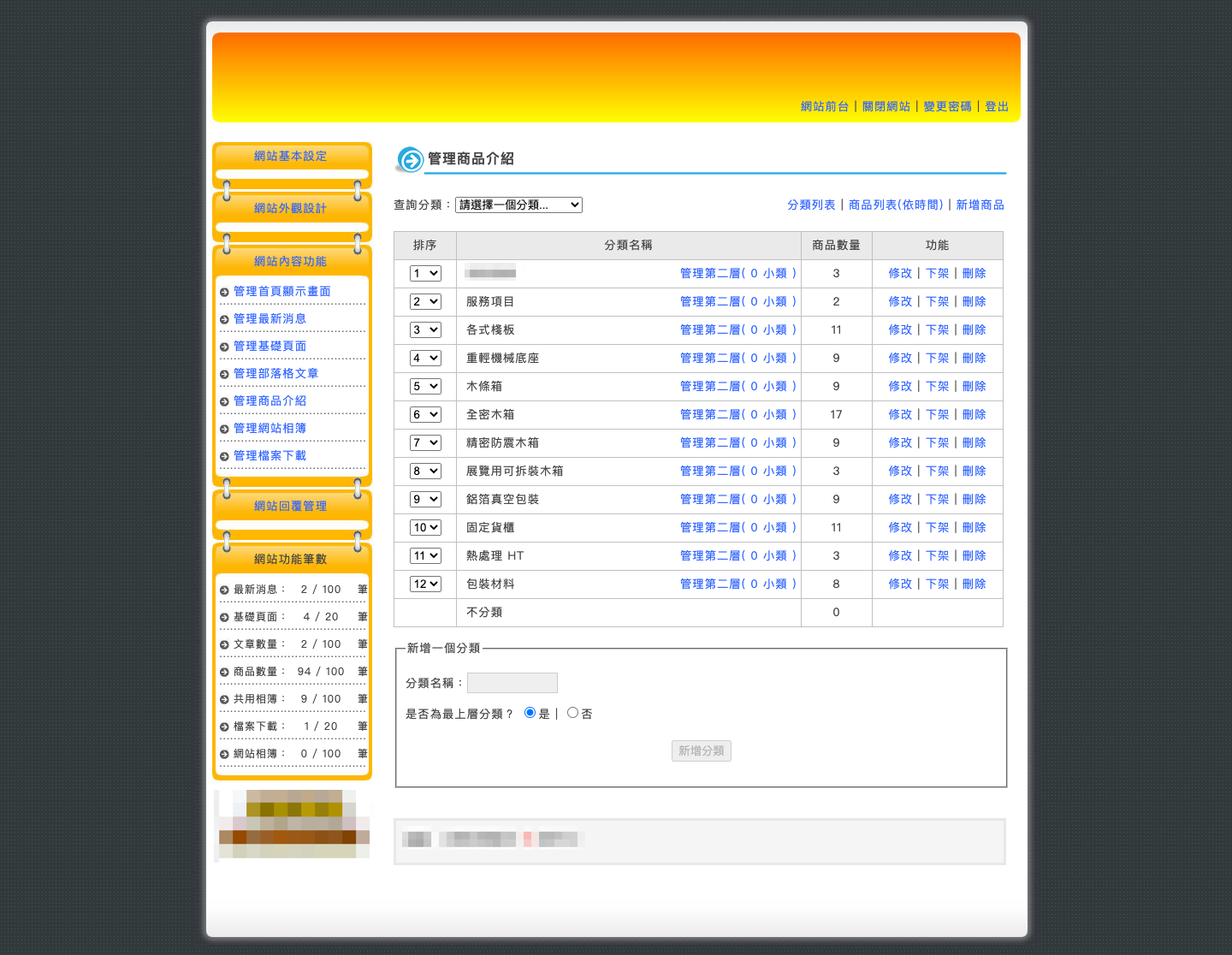Screen dimensions: 1232x955
Task: Click 下架 for 展覽用可拆裝木箱 row
Action: point(938,471)
